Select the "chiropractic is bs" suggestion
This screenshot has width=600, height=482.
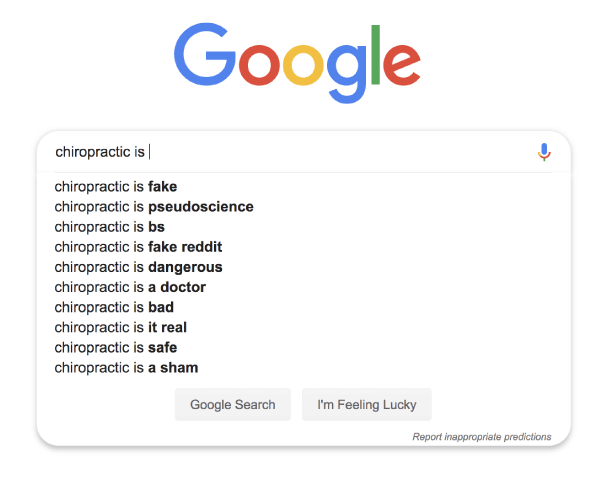pos(110,227)
